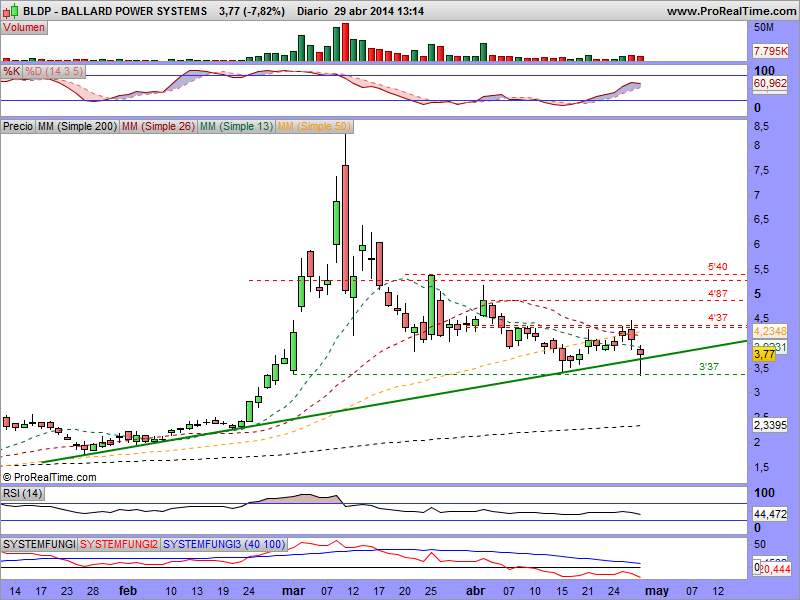Click the 28 date marker on time axis

[93, 591]
